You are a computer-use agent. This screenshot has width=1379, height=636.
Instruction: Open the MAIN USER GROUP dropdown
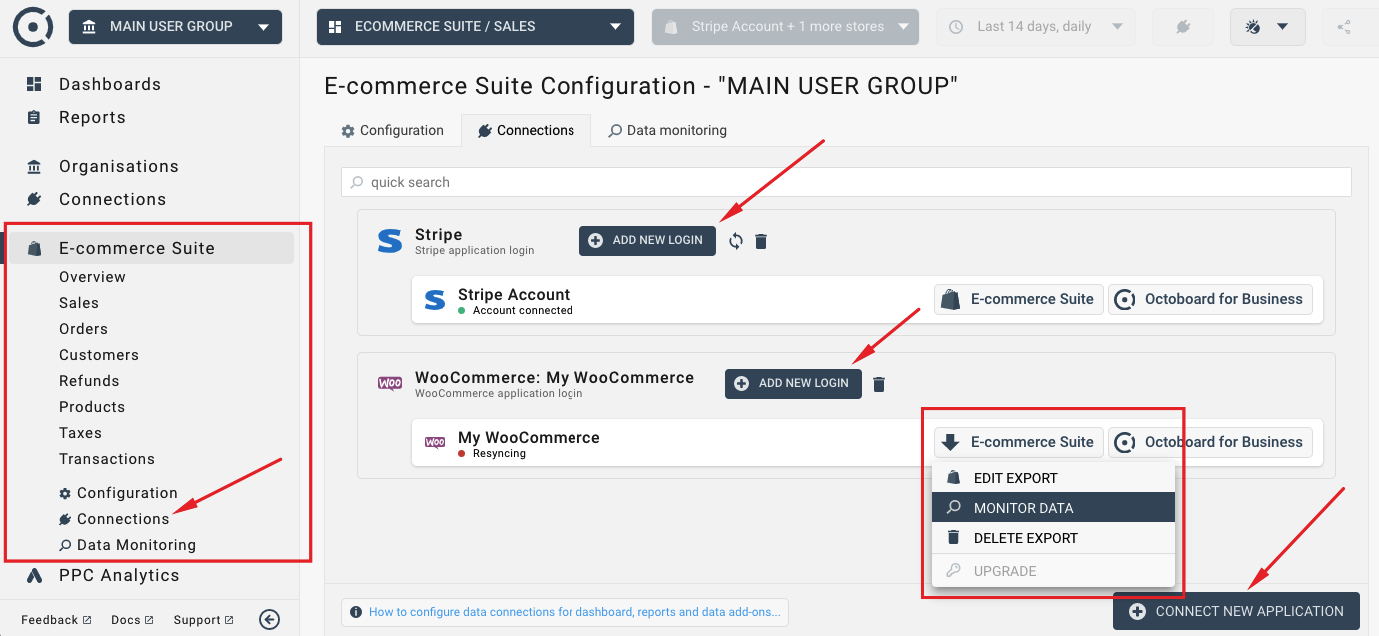point(176,27)
